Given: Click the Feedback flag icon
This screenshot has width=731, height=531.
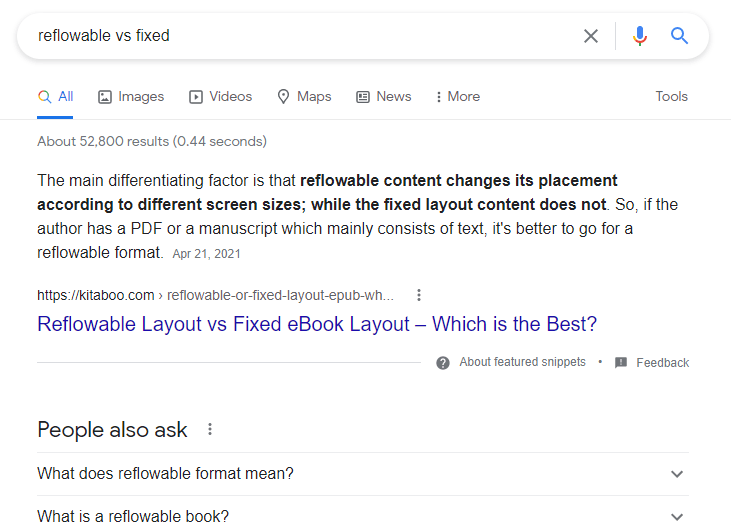Looking at the screenshot, I should (x=621, y=362).
